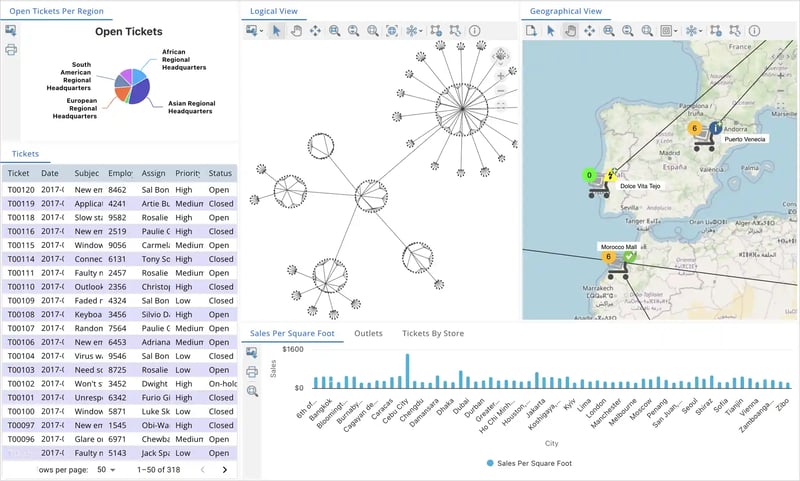Screen dimensions: 800x481
Task: Click the tall Cebu City bar
Action: 407,371
